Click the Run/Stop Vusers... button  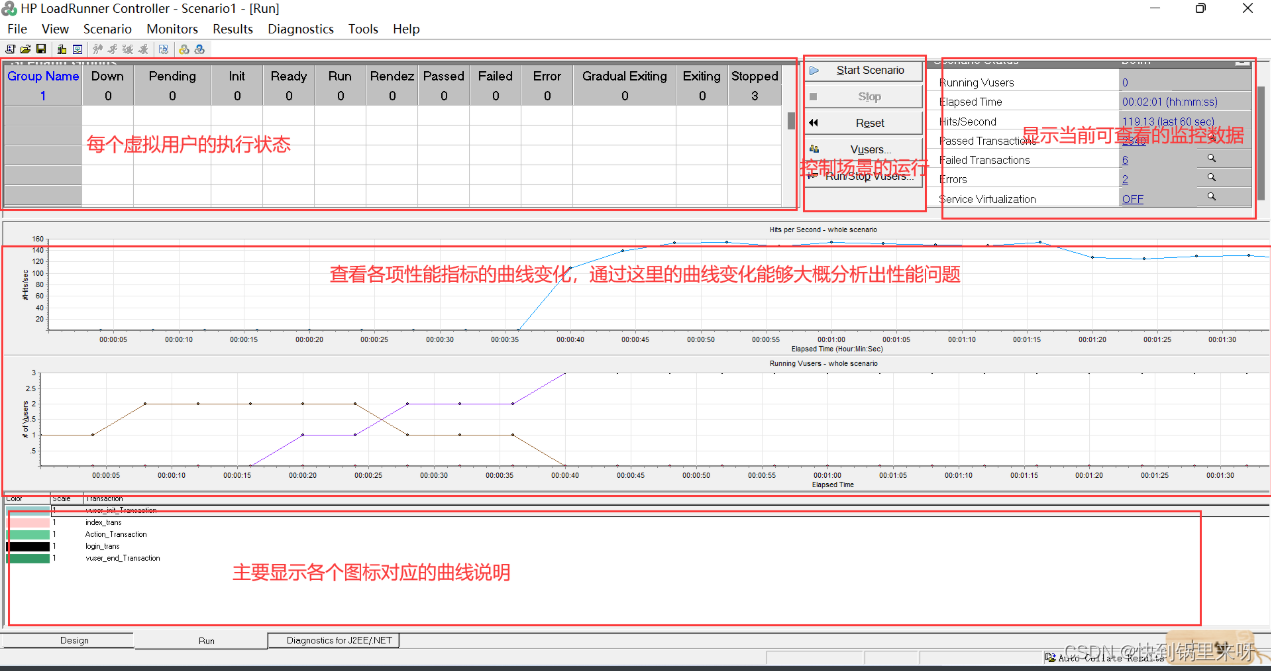pyautogui.click(x=864, y=176)
